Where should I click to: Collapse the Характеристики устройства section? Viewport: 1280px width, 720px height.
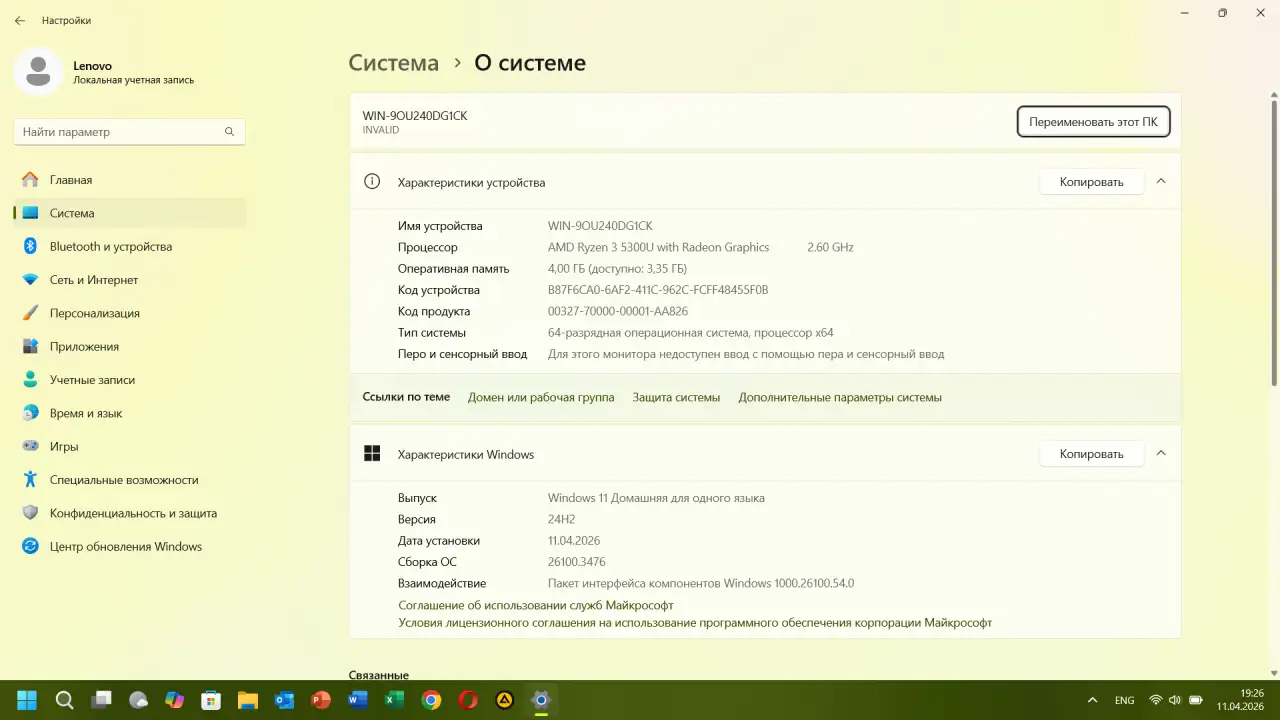(1160, 181)
